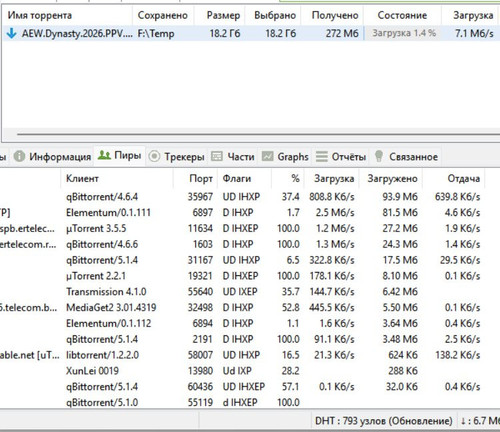
Task: Select peer libtorrent/1.2.2.0
Action: click(102, 355)
